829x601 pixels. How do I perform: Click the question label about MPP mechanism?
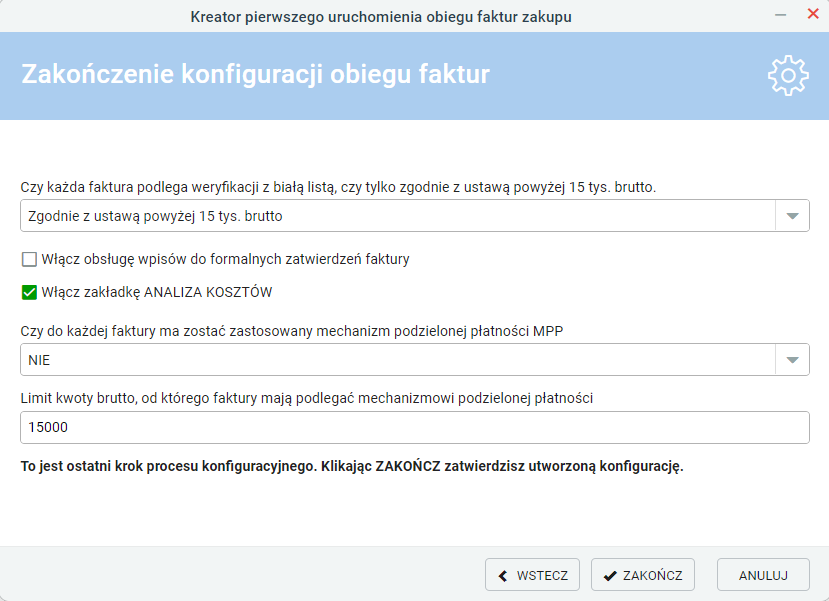pos(292,331)
